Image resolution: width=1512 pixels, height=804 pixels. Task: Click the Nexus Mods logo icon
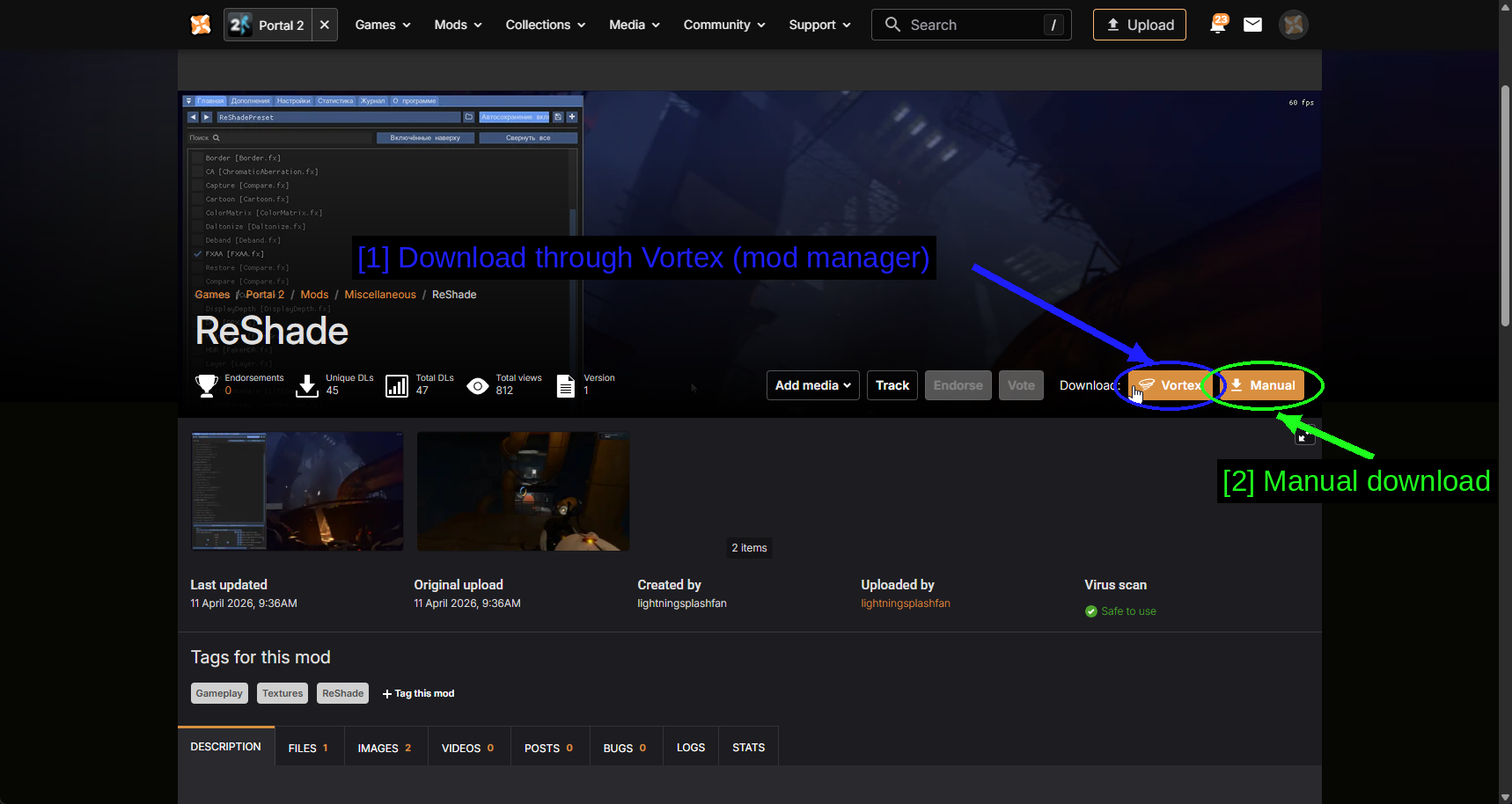201,25
